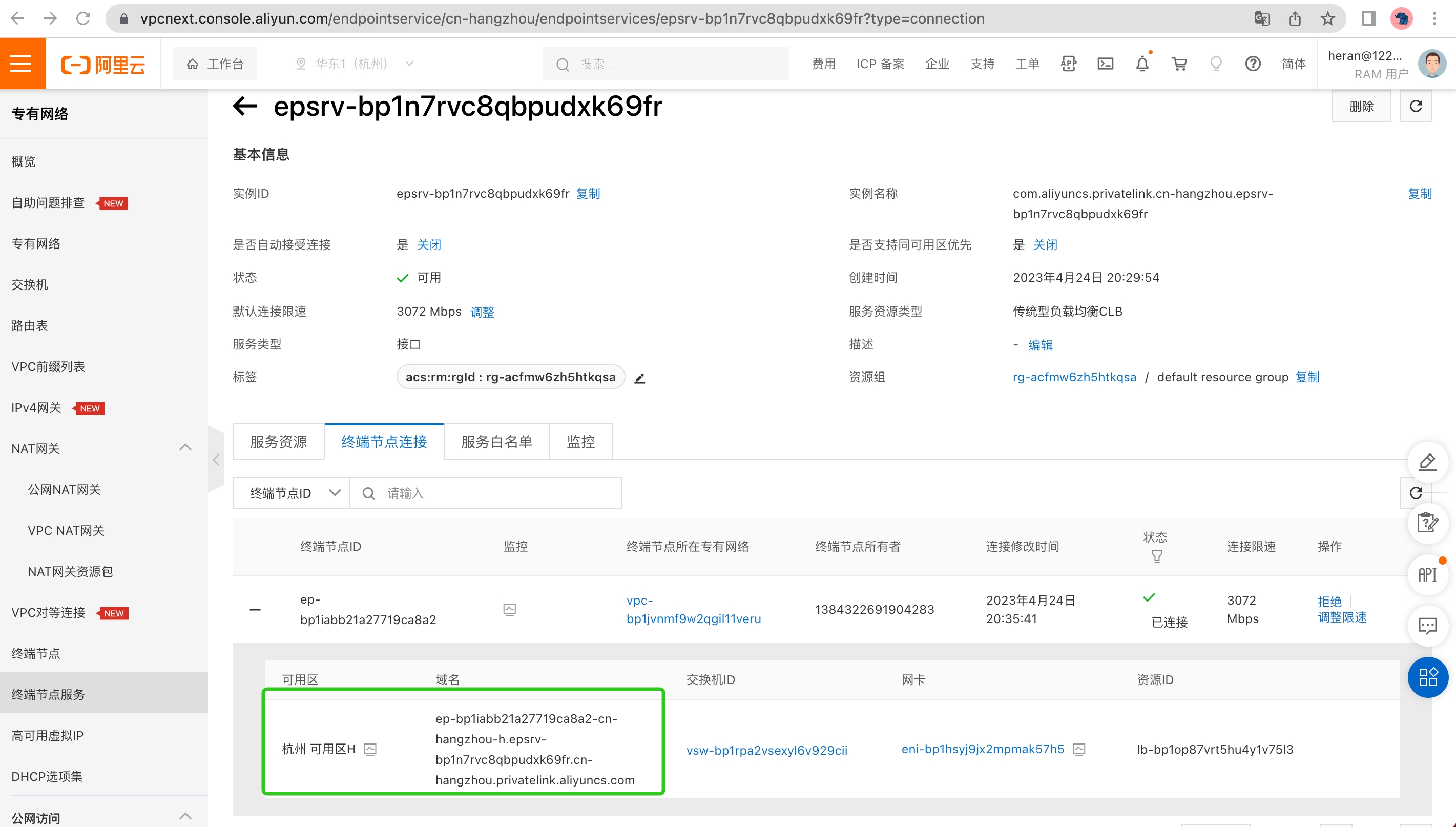Open the Aliyun hamburger menu
The width and height of the screenshot is (1456, 827).
pyautogui.click(x=22, y=63)
